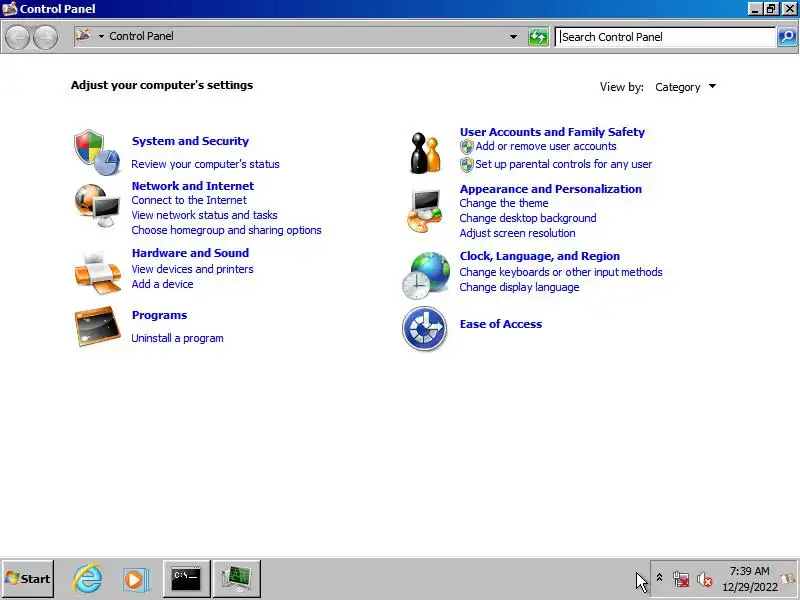Viewport: 800px width, 600px height.
Task: Click View devices and printers
Action: tap(192, 269)
